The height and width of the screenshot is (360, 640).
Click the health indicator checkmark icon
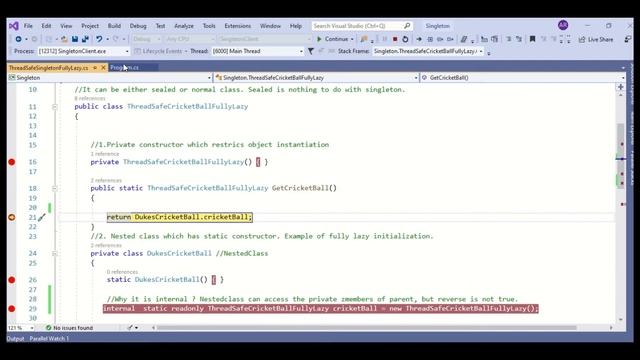tap(49, 328)
